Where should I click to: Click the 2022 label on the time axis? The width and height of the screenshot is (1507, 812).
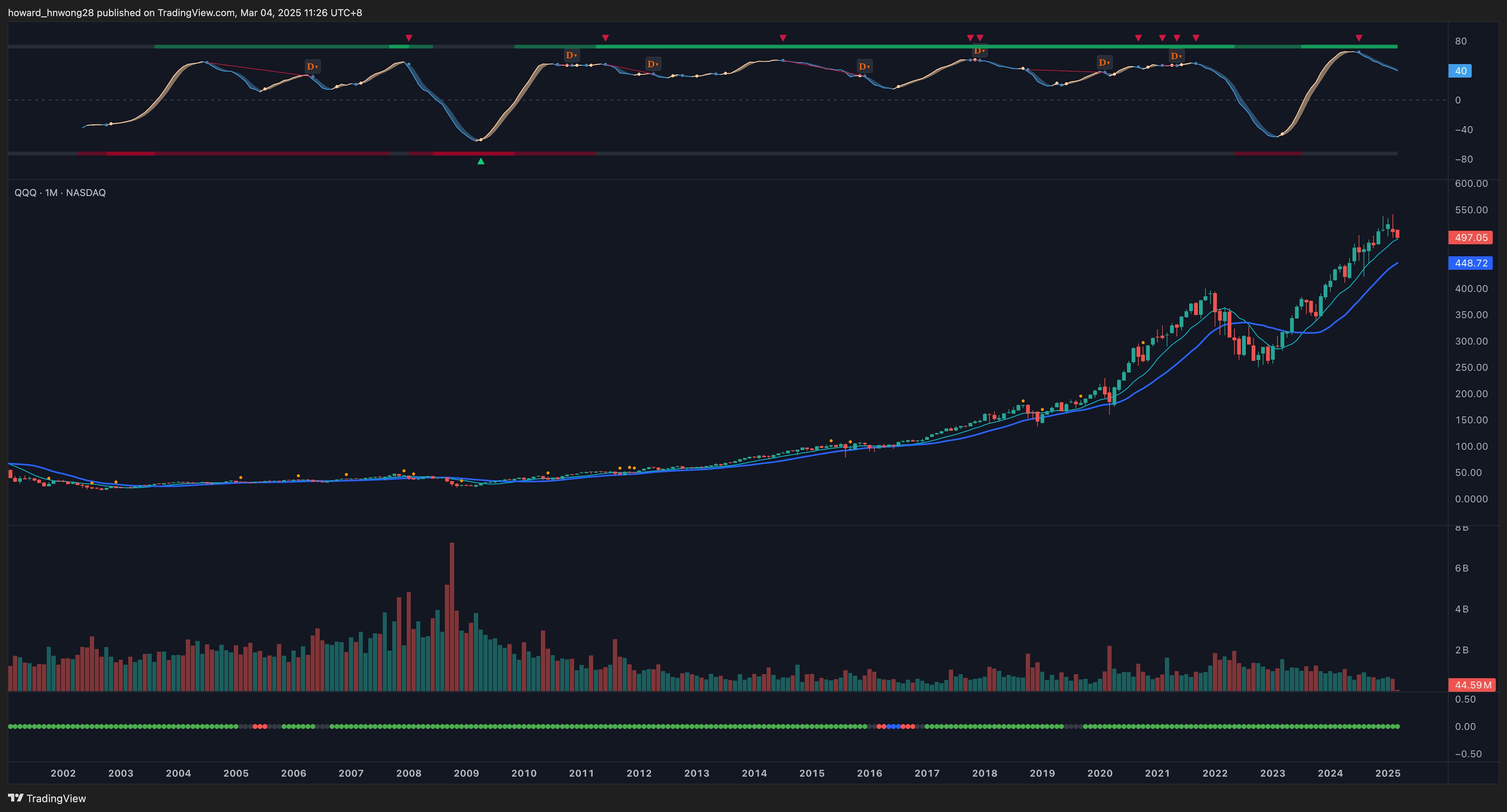click(x=1215, y=773)
